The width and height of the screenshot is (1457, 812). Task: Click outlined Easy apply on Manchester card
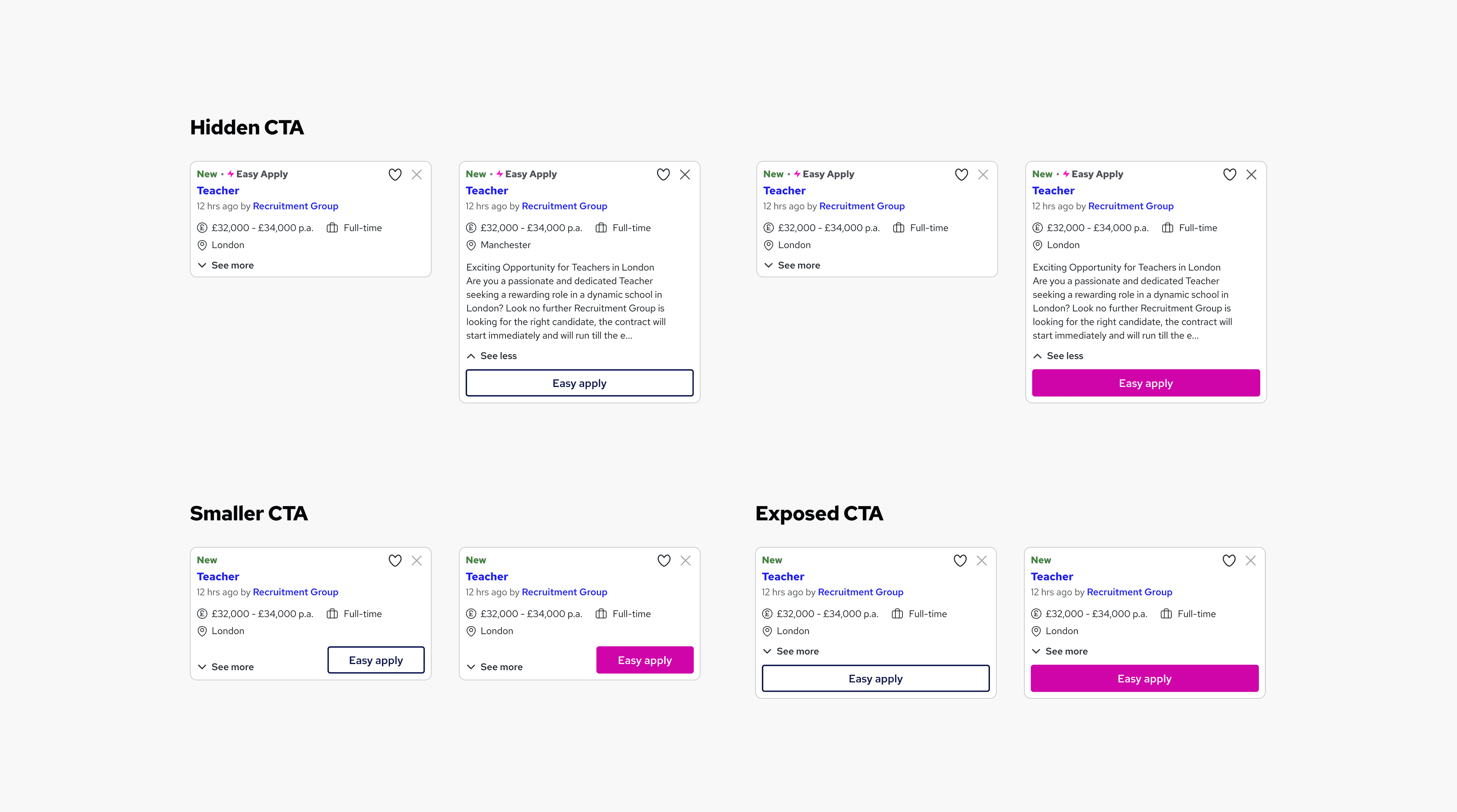pyautogui.click(x=579, y=383)
